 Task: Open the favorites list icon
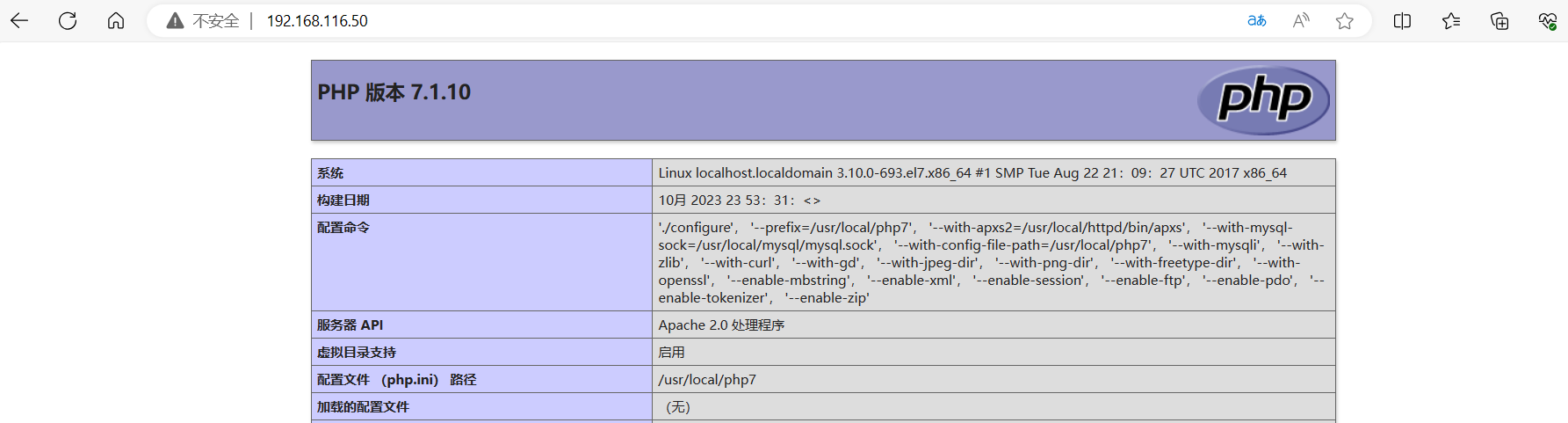(x=1451, y=21)
